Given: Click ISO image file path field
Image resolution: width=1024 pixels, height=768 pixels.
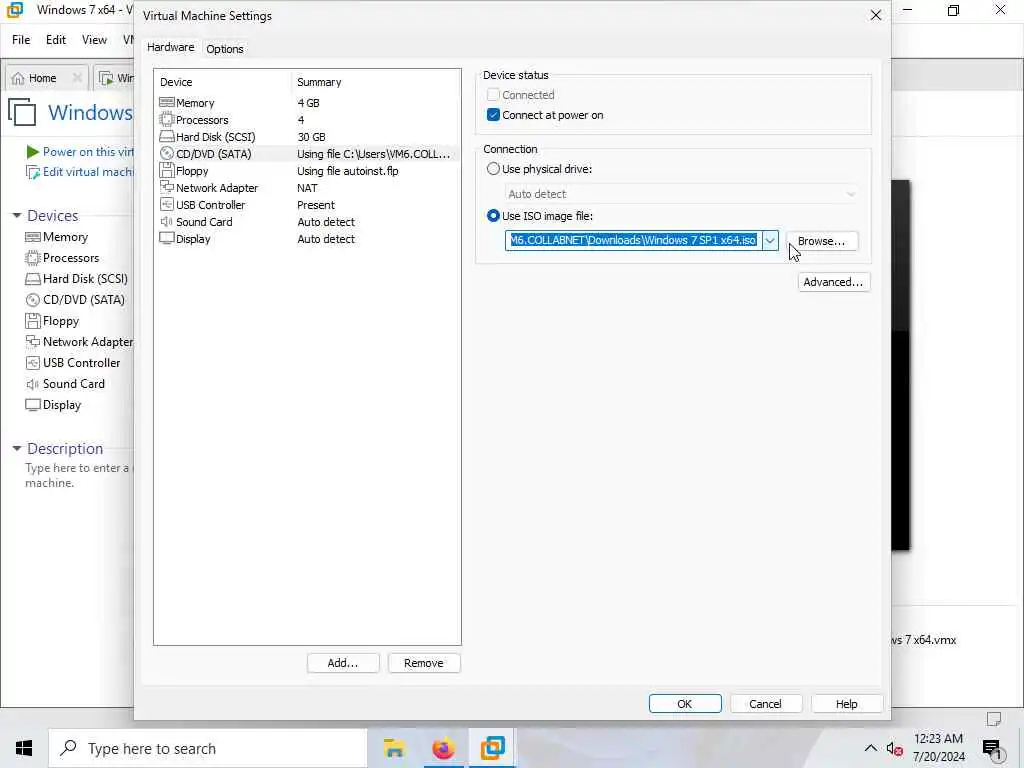Looking at the screenshot, I should pyautogui.click(x=633, y=240).
